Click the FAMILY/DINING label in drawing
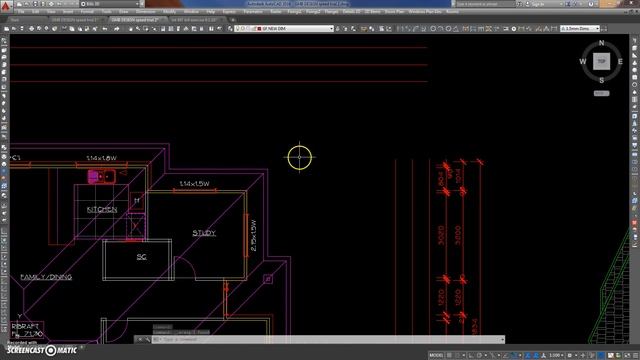The width and height of the screenshot is (640, 360). (x=46, y=277)
